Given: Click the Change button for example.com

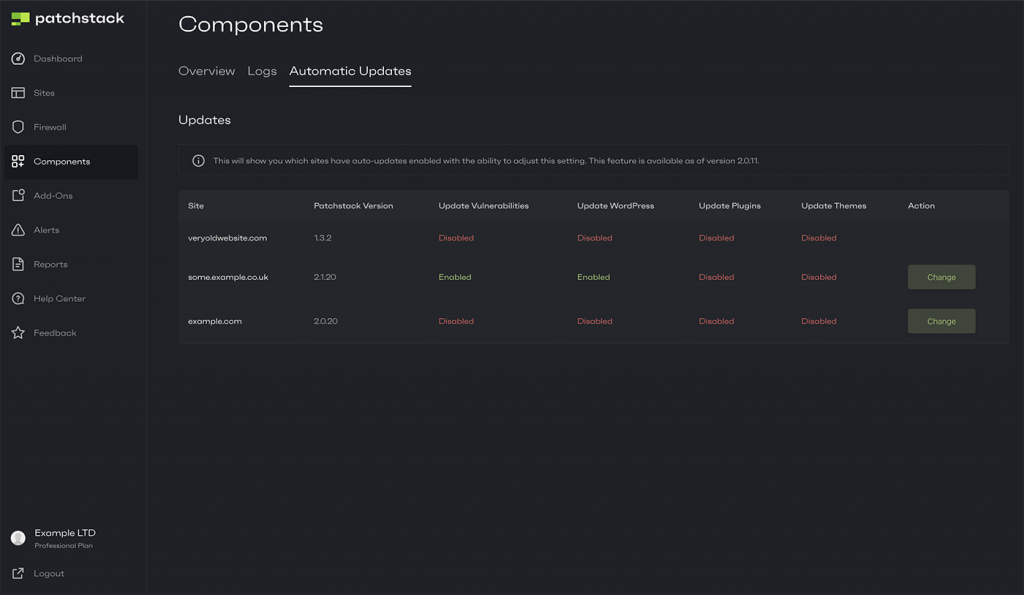Looking at the screenshot, I should [x=941, y=321].
